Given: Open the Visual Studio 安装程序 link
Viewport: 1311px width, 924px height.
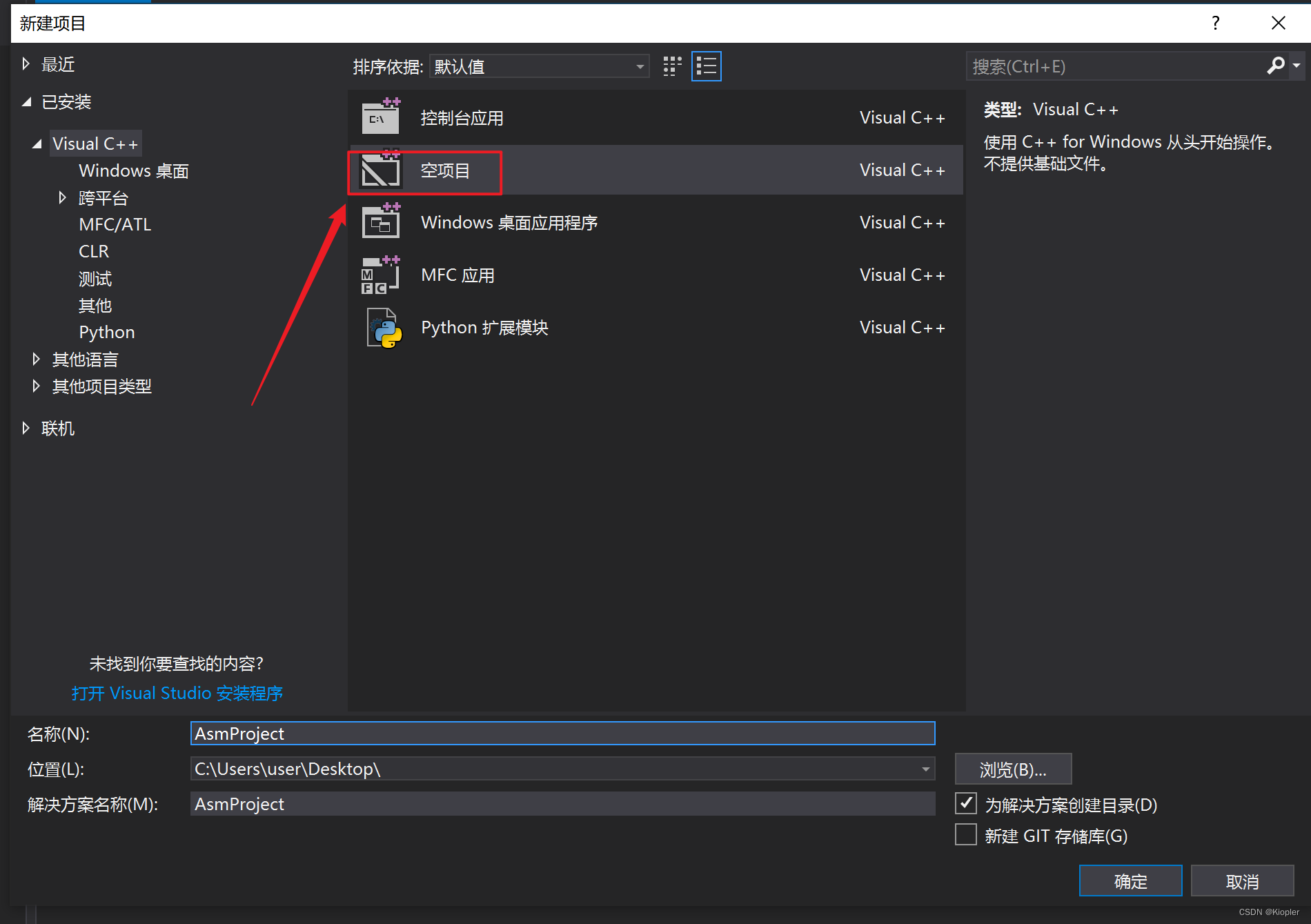Looking at the screenshot, I should [177, 693].
